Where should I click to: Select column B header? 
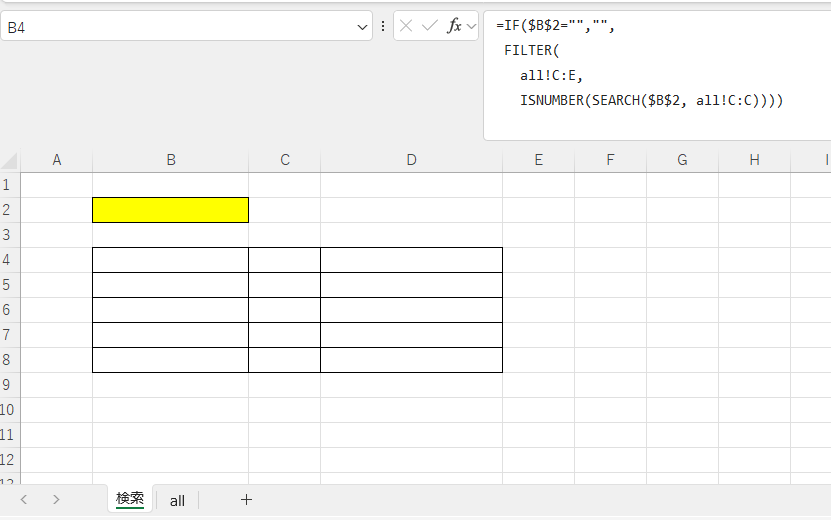[x=170, y=160]
